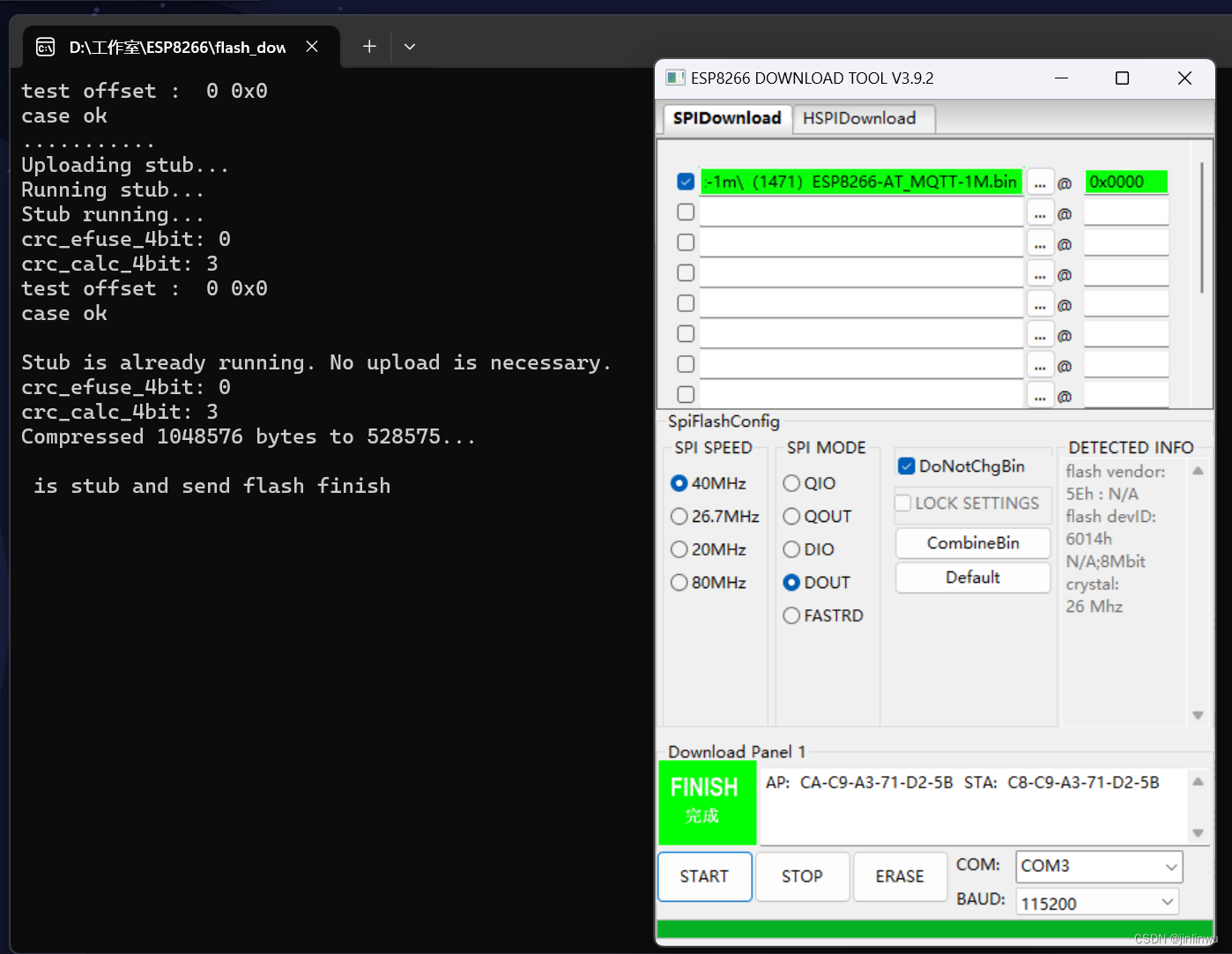Select the SPIDownload tab
1232x954 pixels.
point(725,117)
